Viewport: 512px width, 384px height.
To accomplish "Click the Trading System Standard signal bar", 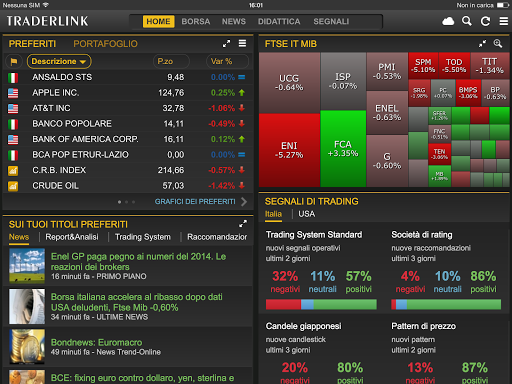I will [x=321, y=304].
